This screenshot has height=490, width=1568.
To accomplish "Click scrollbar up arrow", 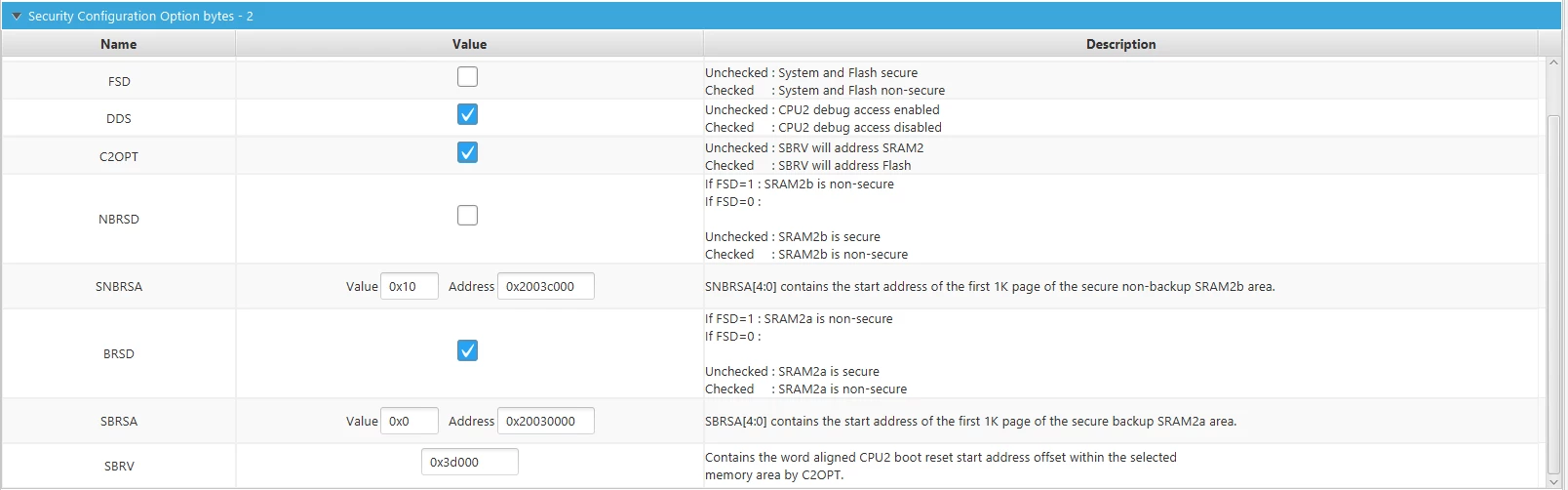I will pos(1553,63).
